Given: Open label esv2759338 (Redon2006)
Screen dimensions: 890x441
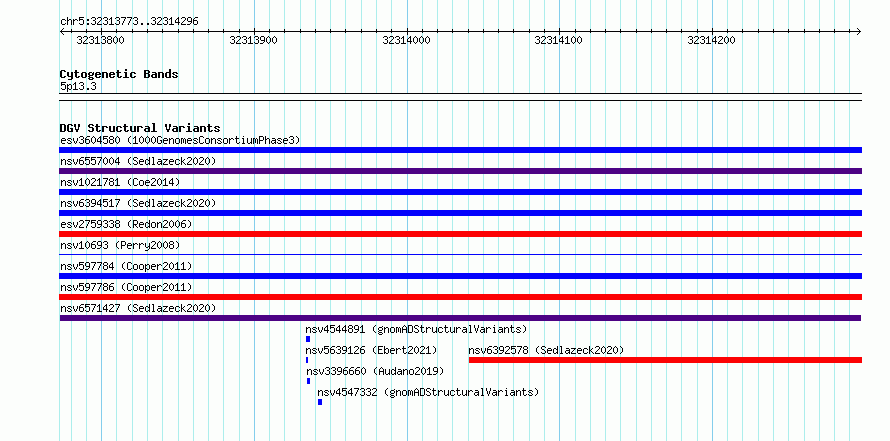Looking at the screenshot, I should pyautogui.click(x=126, y=224).
